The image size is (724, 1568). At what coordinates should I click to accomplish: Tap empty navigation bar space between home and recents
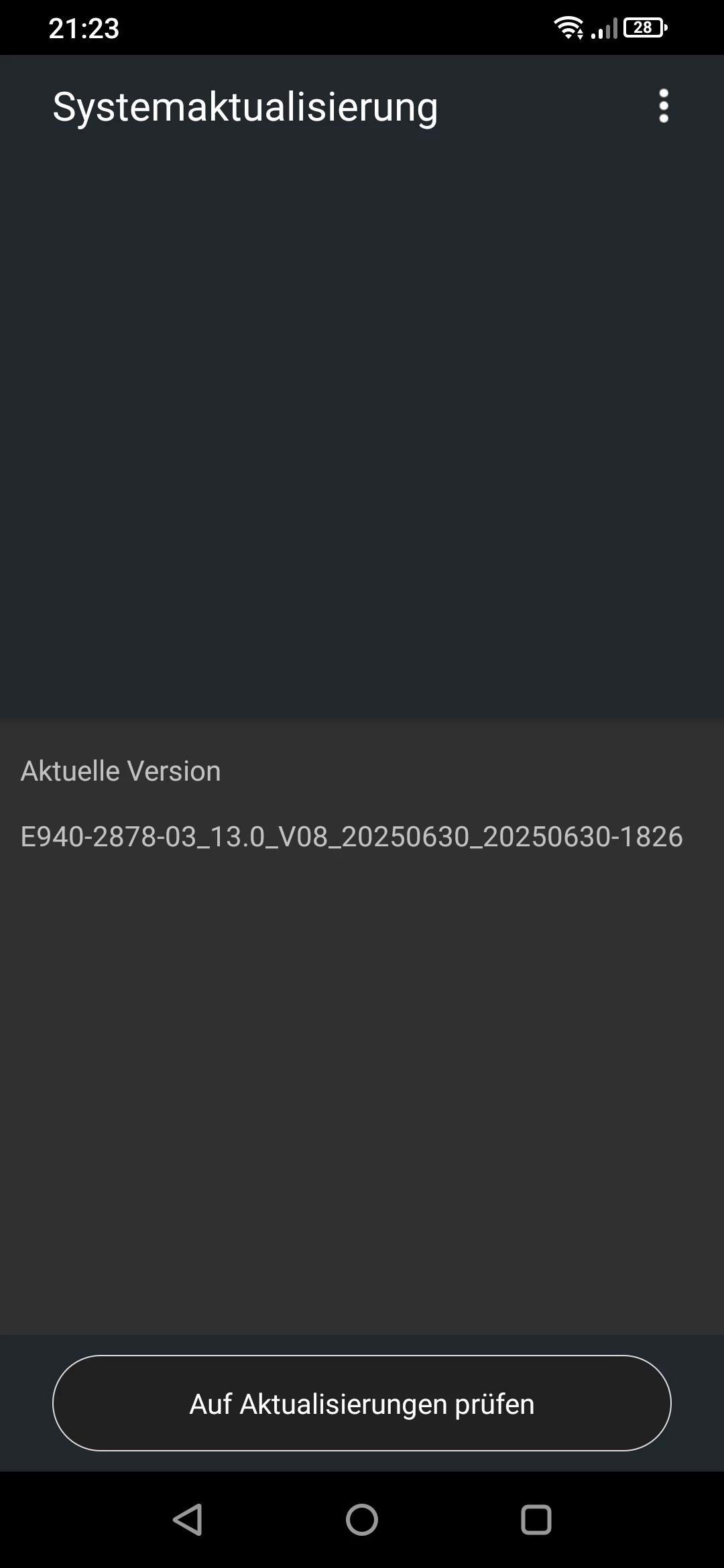(449, 1519)
